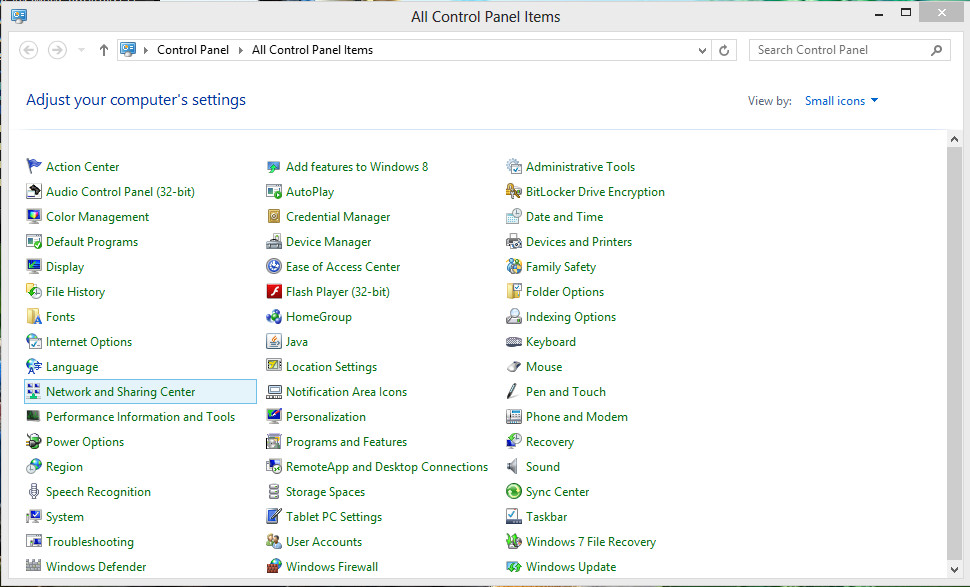Click the Ease of Access Center icon
Screen dimensions: 970x587
(274, 267)
